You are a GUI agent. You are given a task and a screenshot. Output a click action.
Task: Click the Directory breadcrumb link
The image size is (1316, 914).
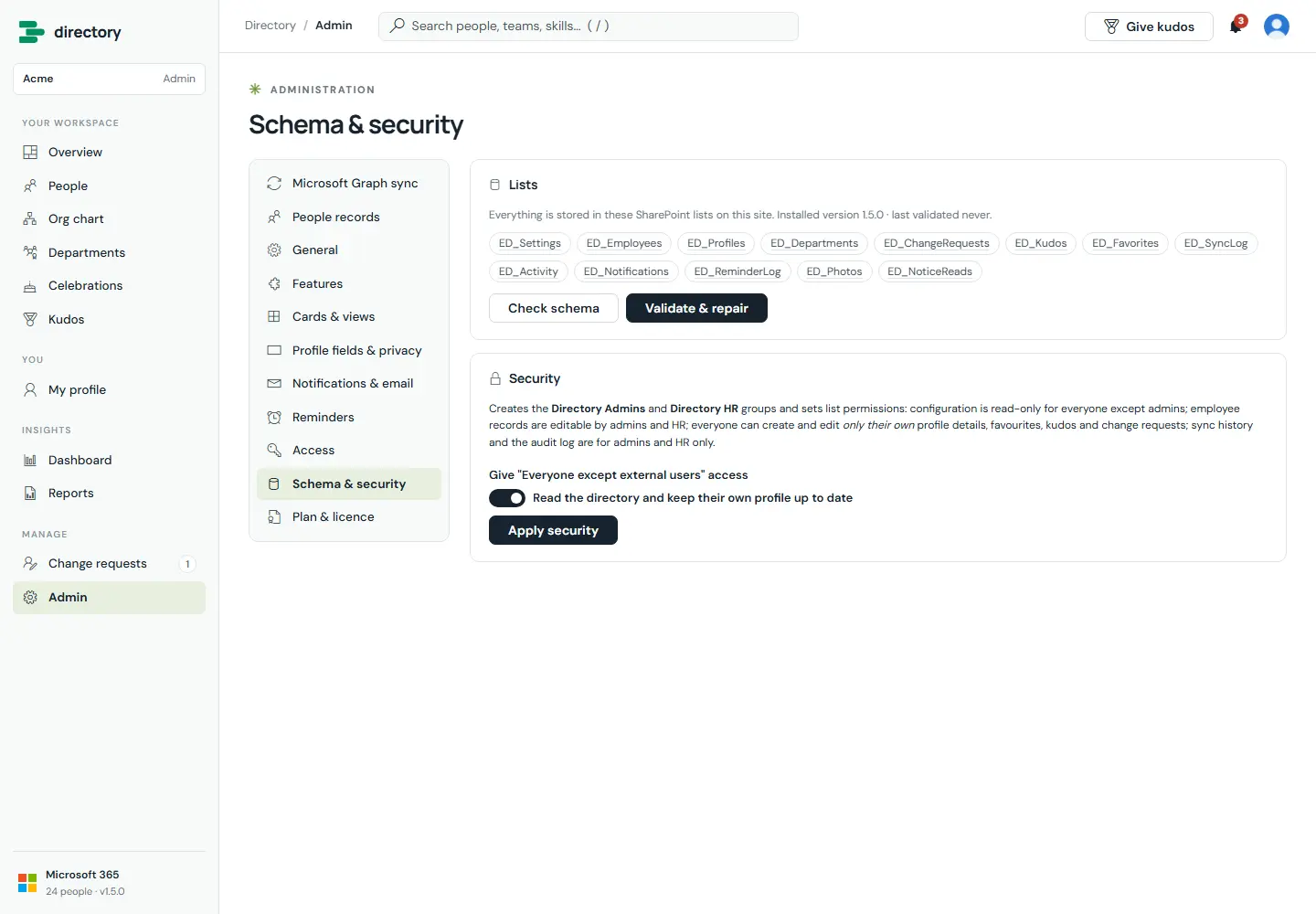[271, 26]
